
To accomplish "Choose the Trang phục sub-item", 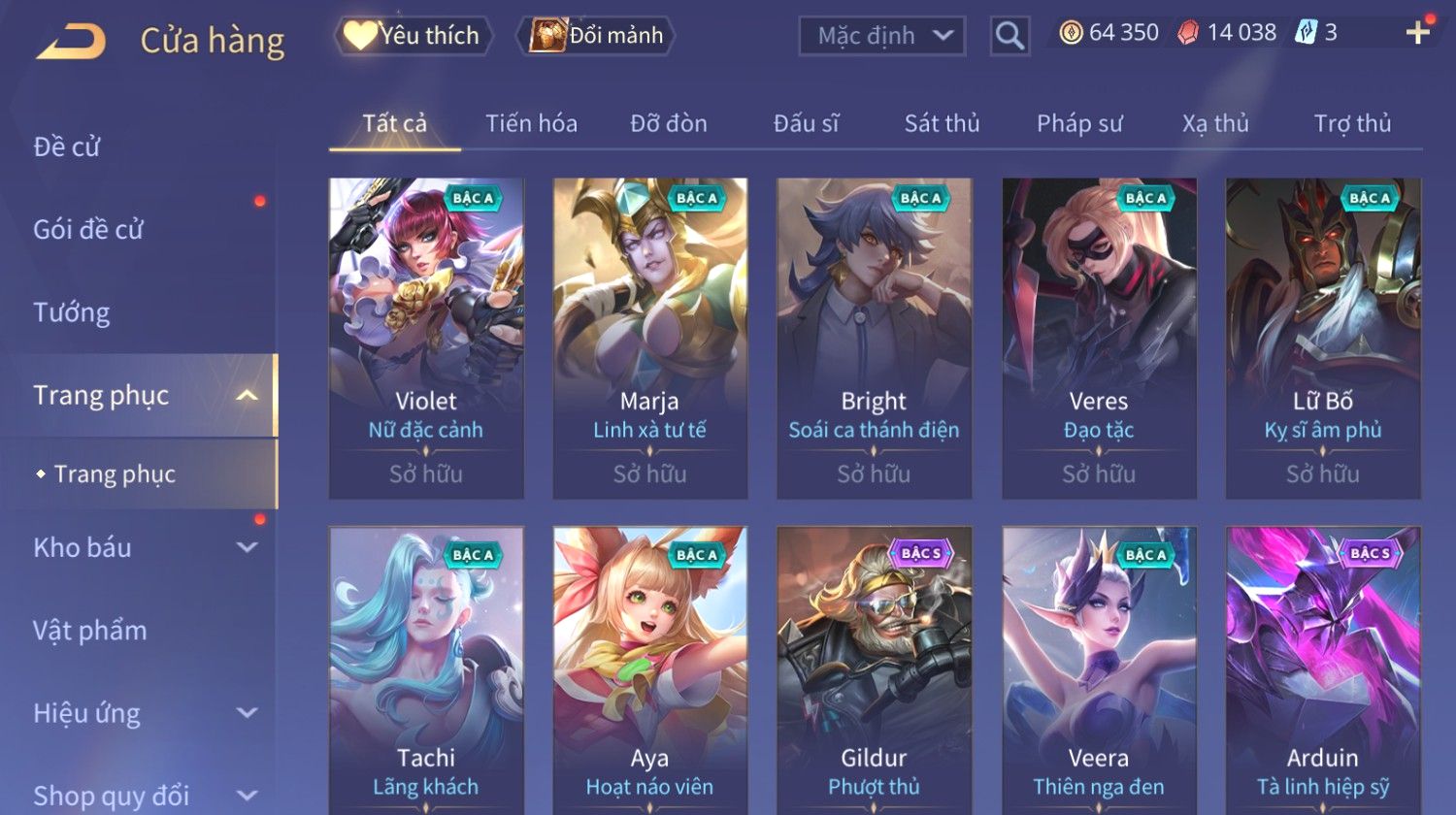I will click(x=115, y=473).
